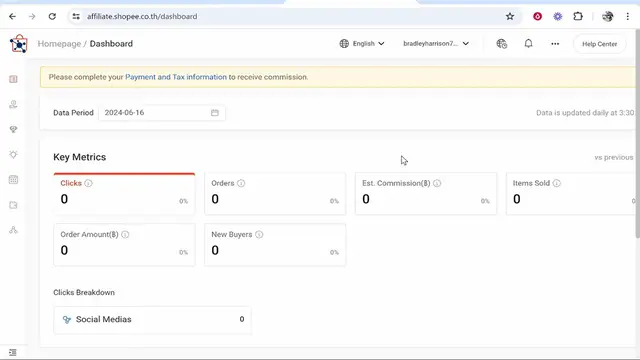Click the Data Period date field

coord(162,113)
